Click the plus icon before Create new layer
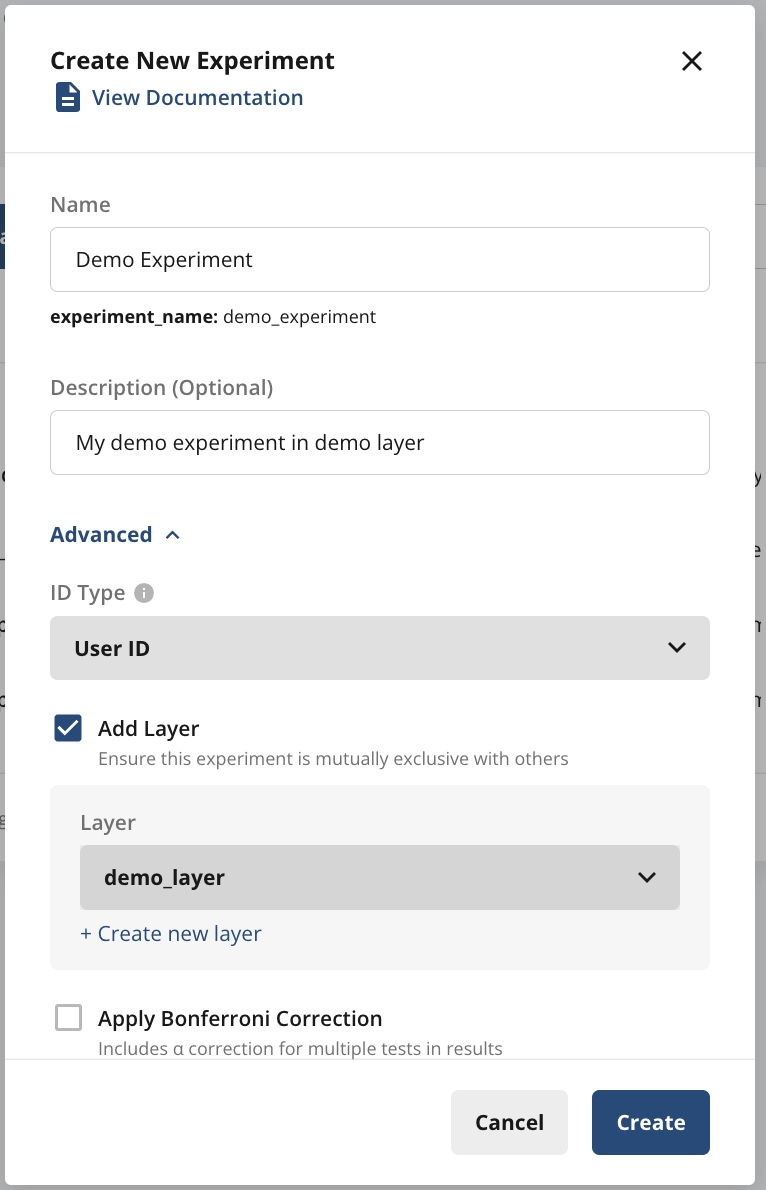The height and width of the screenshot is (1190, 766). (x=85, y=933)
